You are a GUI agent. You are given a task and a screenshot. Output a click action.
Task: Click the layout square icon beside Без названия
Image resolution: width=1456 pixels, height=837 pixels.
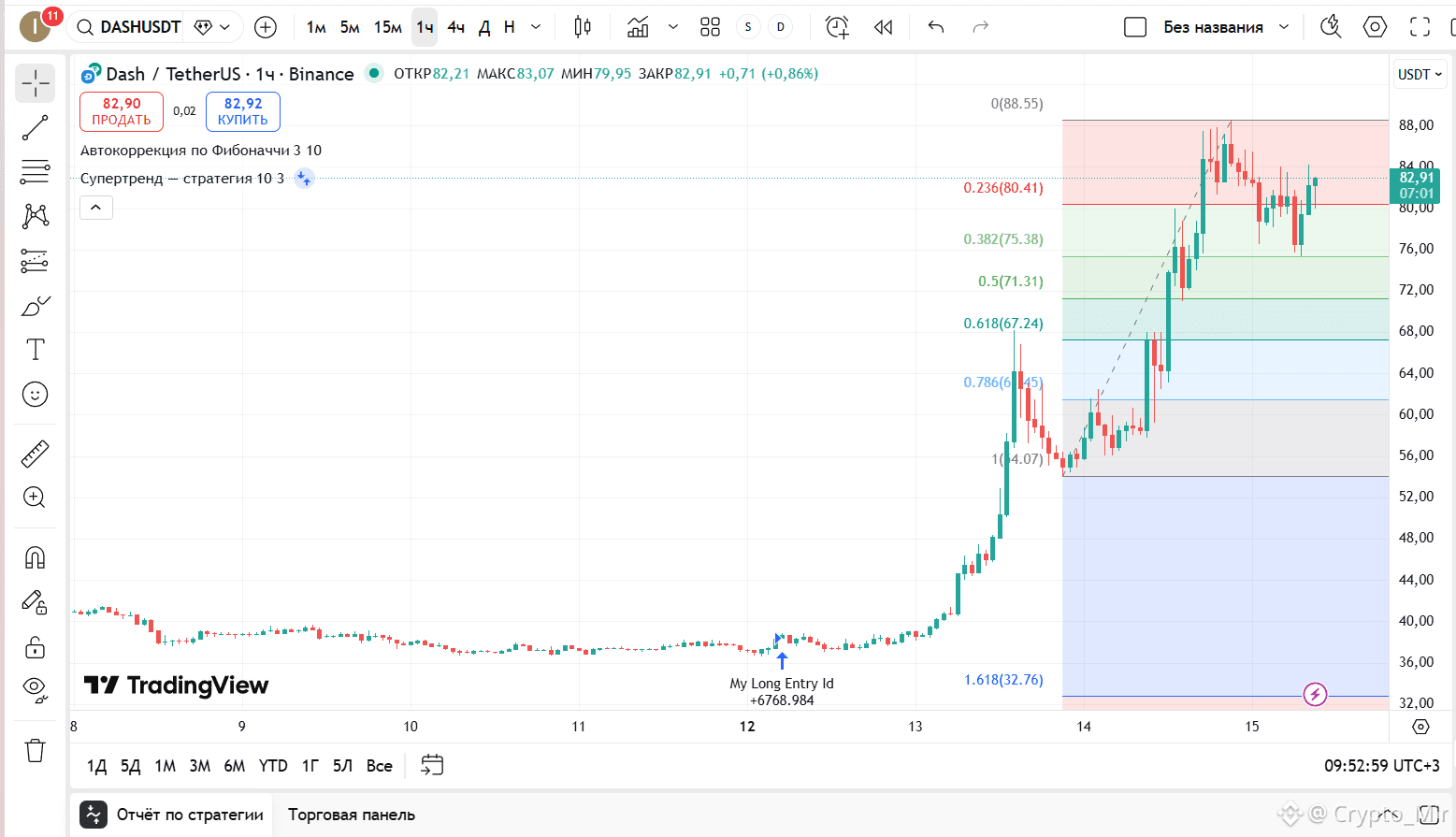[x=1135, y=27]
